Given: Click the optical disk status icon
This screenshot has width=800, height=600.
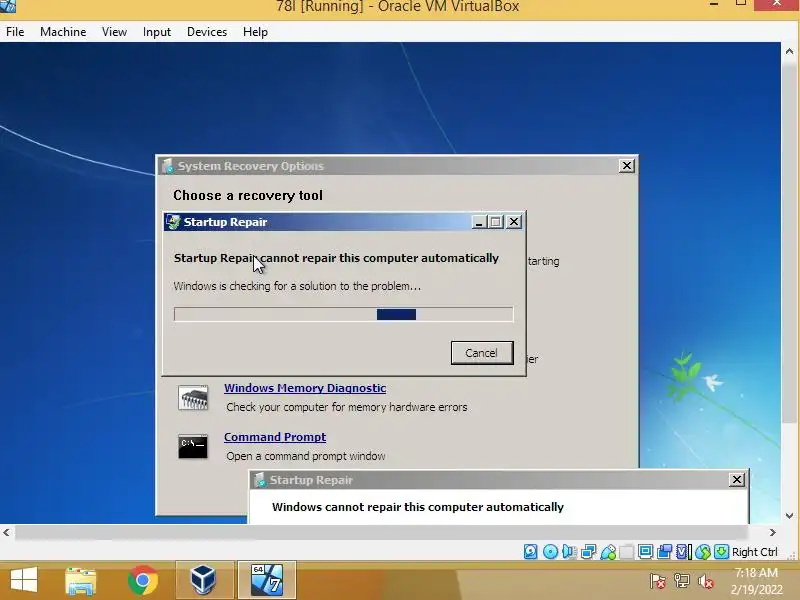Looking at the screenshot, I should coord(550,552).
